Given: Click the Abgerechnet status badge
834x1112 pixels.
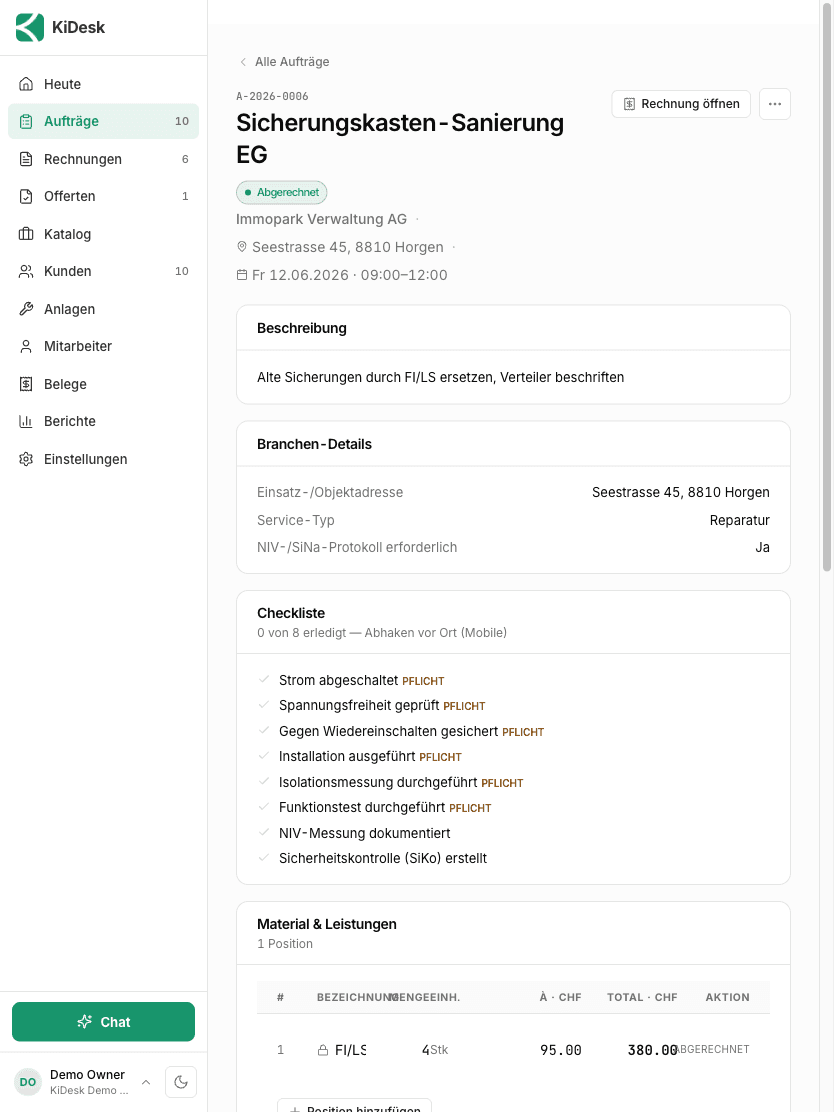Looking at the screenshot, I should point(282,192).
